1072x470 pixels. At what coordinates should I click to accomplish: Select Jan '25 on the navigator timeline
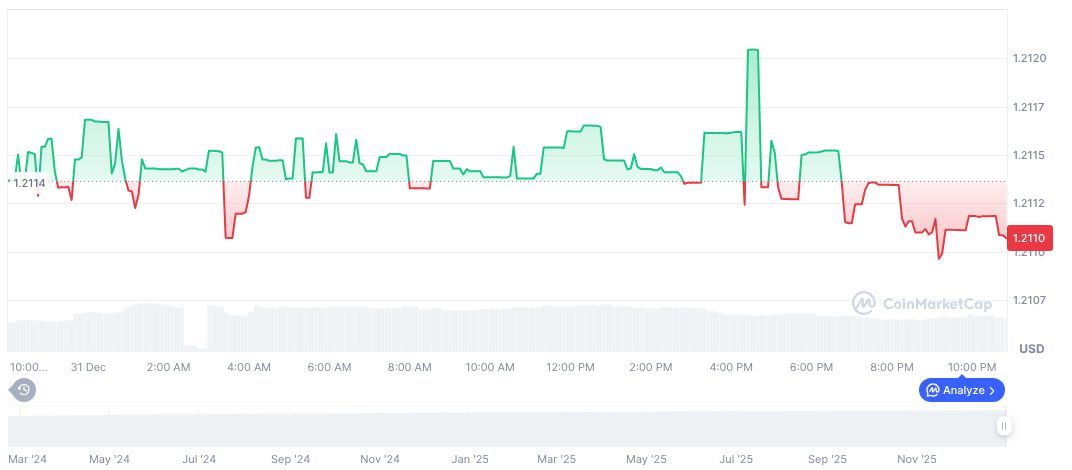pos(468,459)
